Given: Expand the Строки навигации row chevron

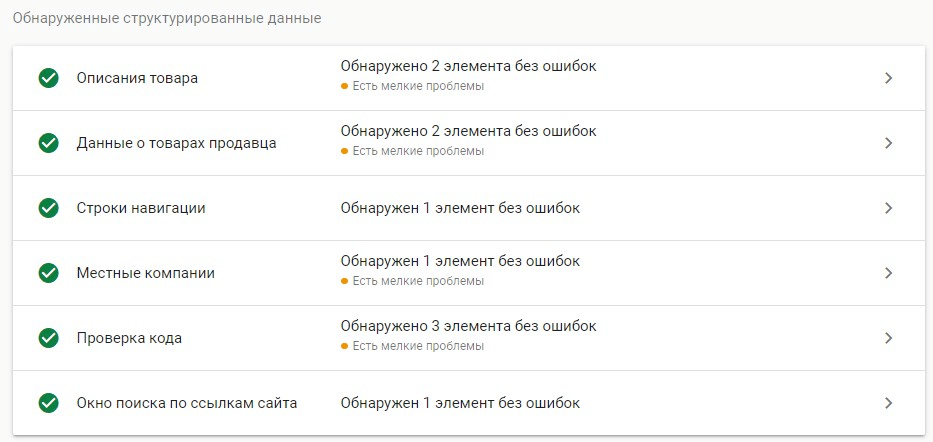Looking at the screenshot, I should pos(888,208).
